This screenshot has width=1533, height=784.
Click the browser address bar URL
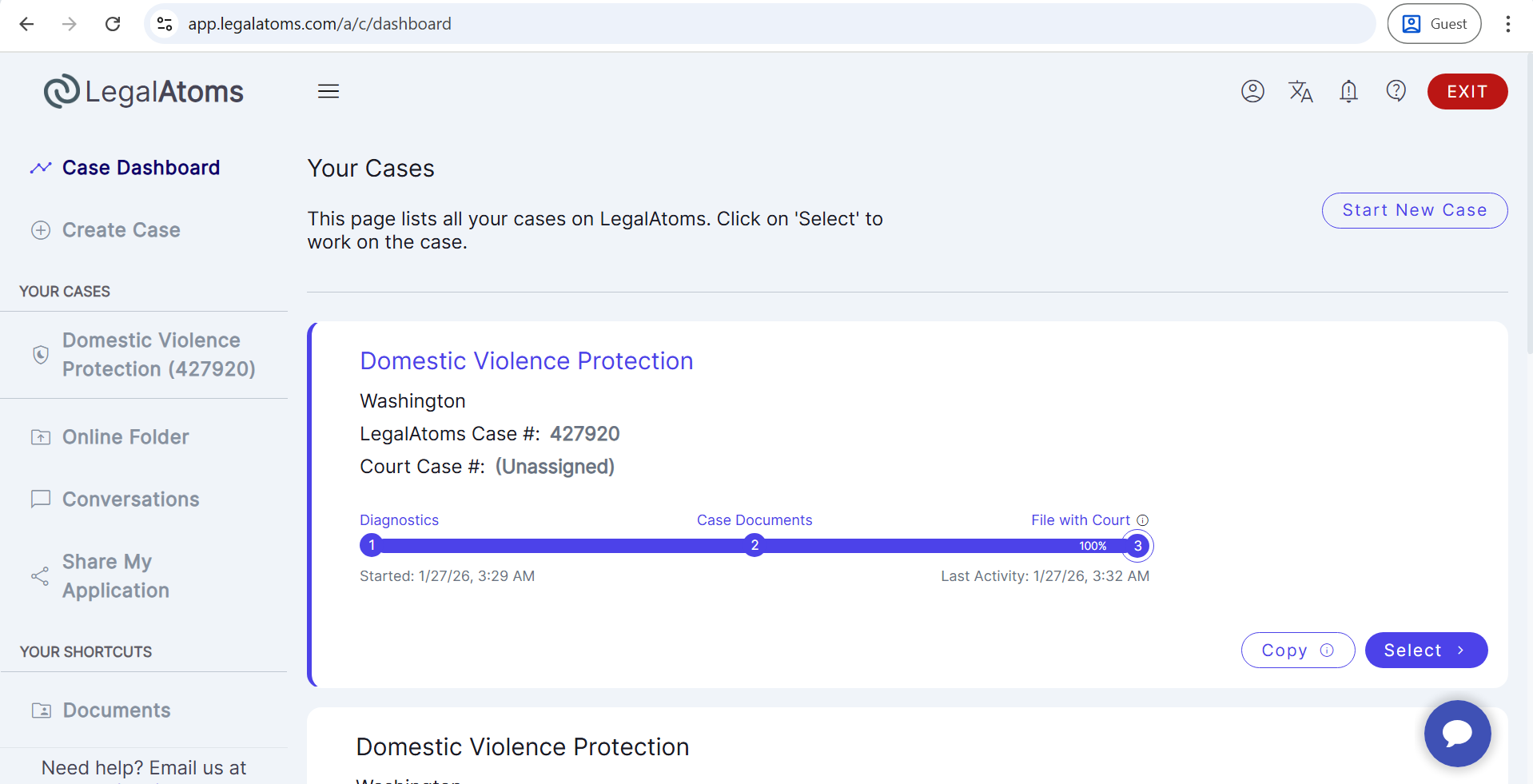click(x=320, y=24)
